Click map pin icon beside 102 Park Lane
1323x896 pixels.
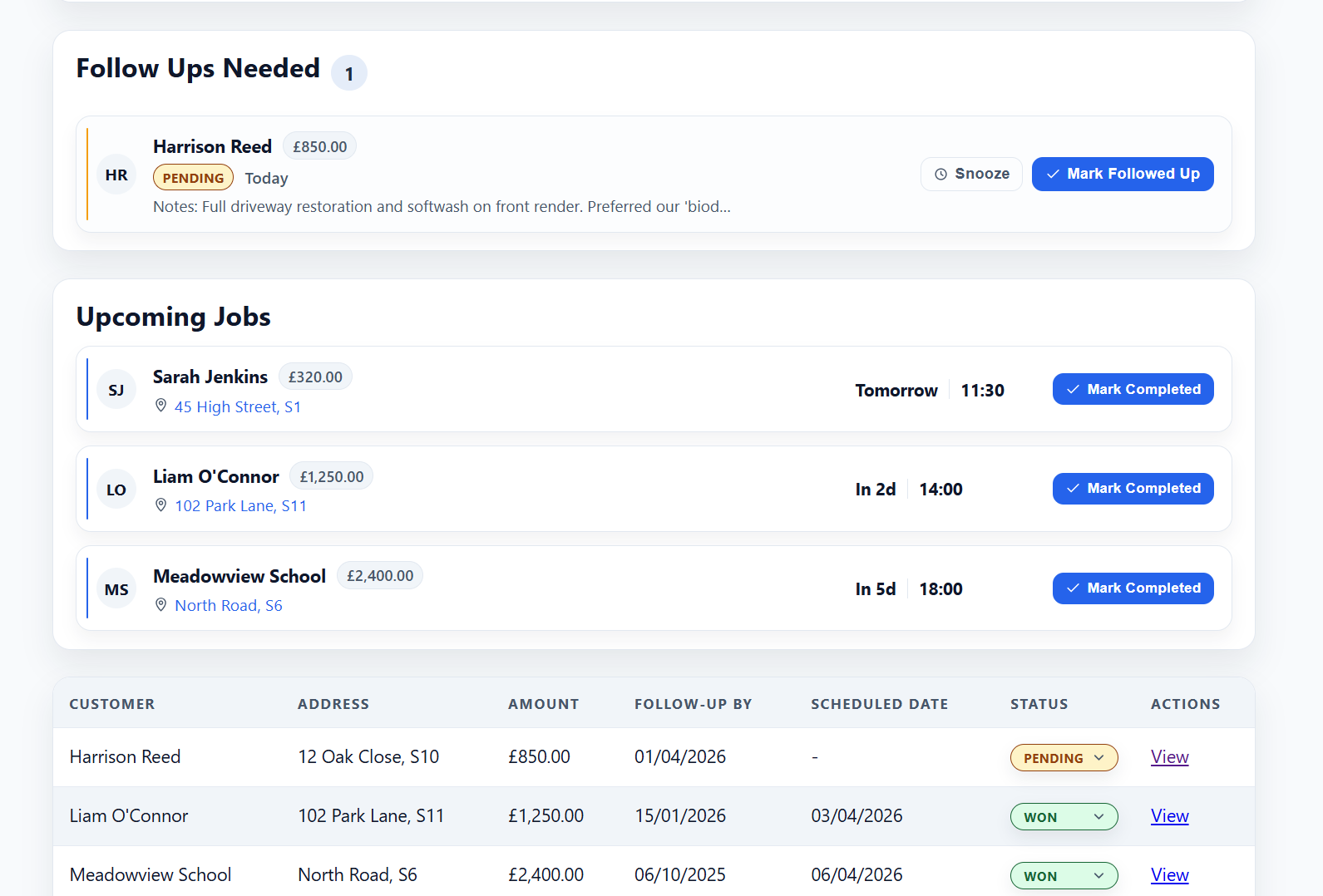click(x=161, y=505)
